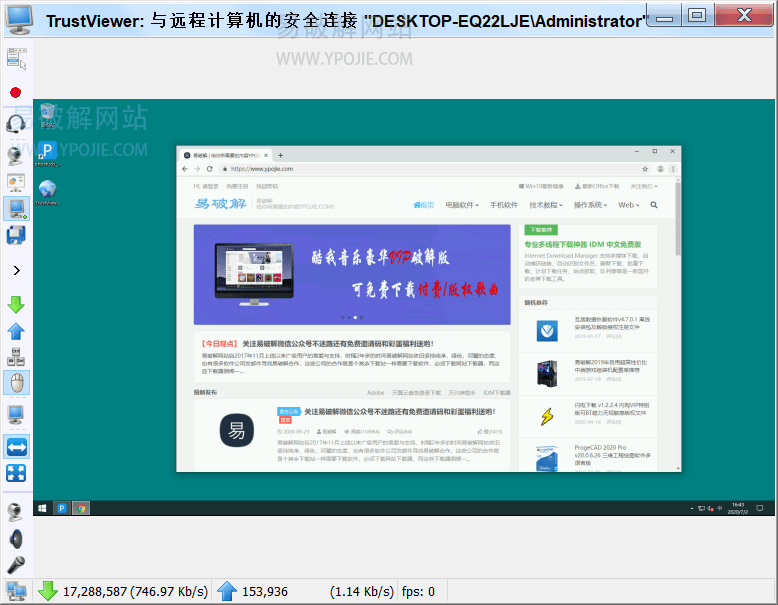This screenshot has width=778, height=605.
Task: Open the 酷我音乐豪华VIP破解版 banner
Action: click(x=352, y=274)
